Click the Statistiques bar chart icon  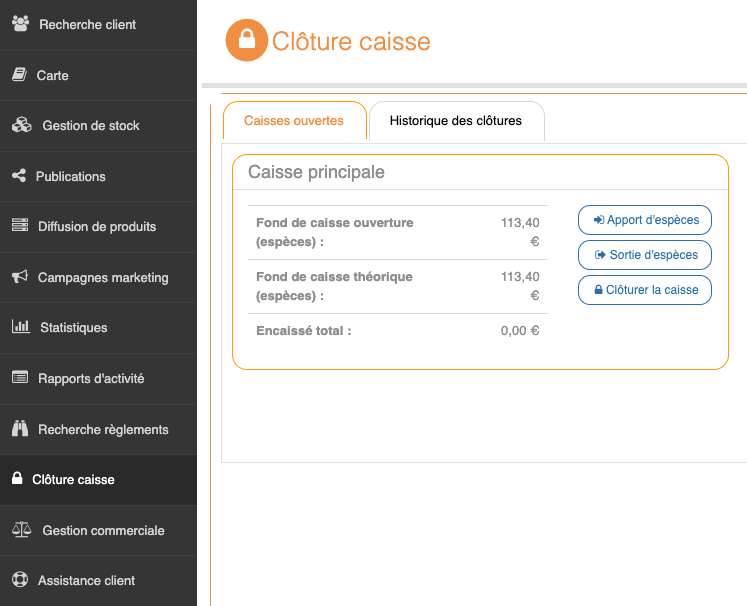point(20,327)
